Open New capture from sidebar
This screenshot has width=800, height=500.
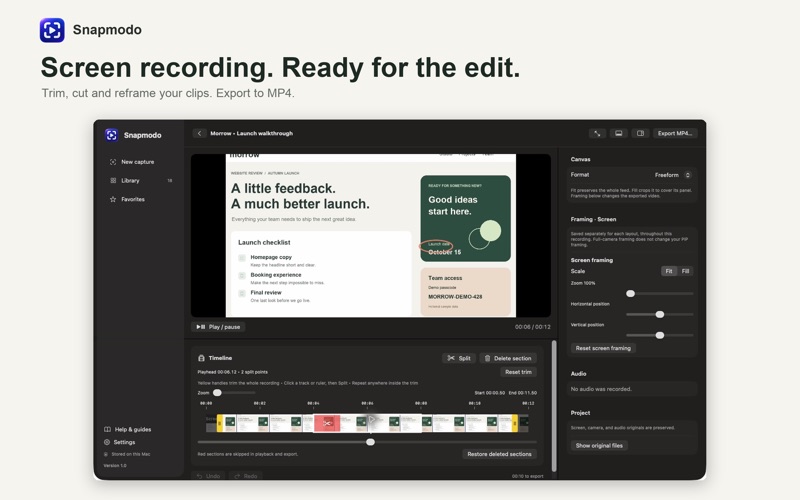click(137, 162)
